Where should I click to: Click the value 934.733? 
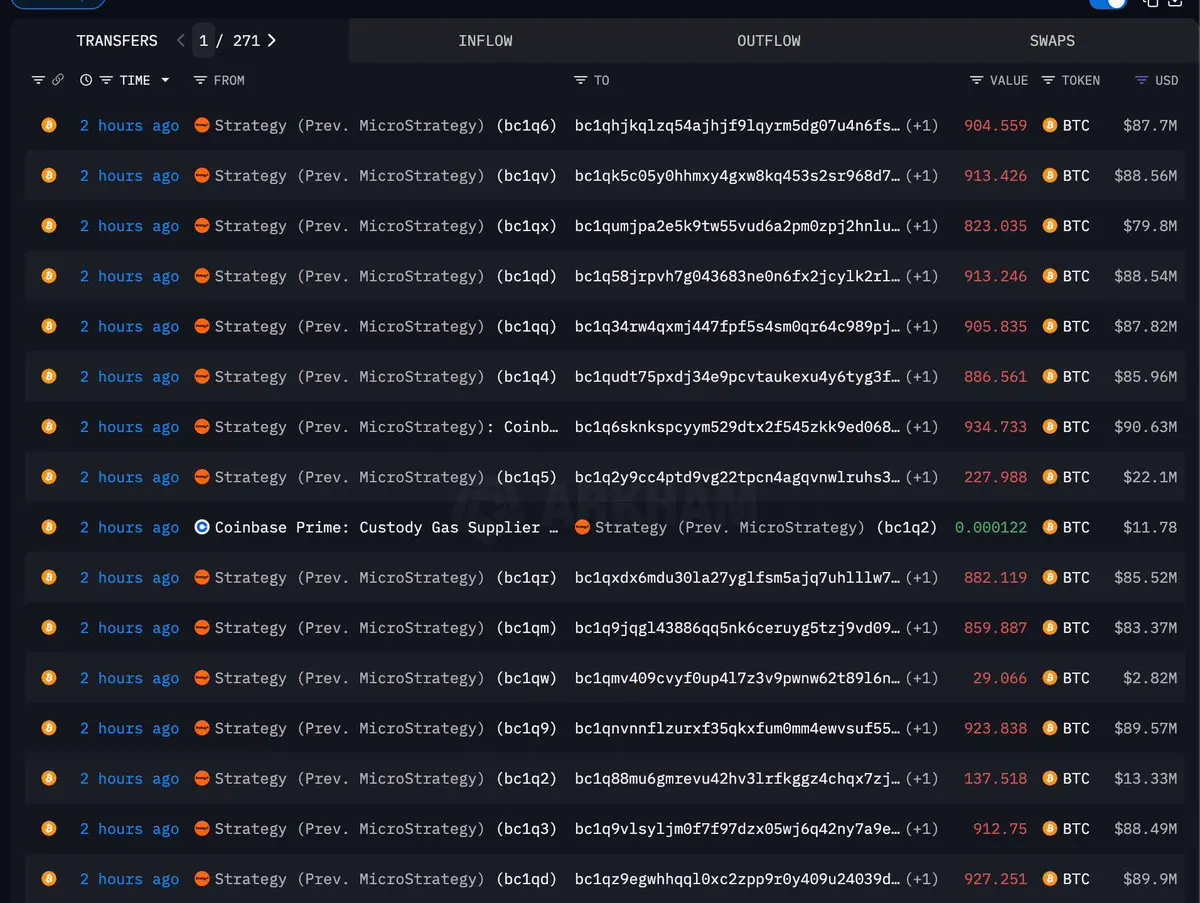coord(995,427)
